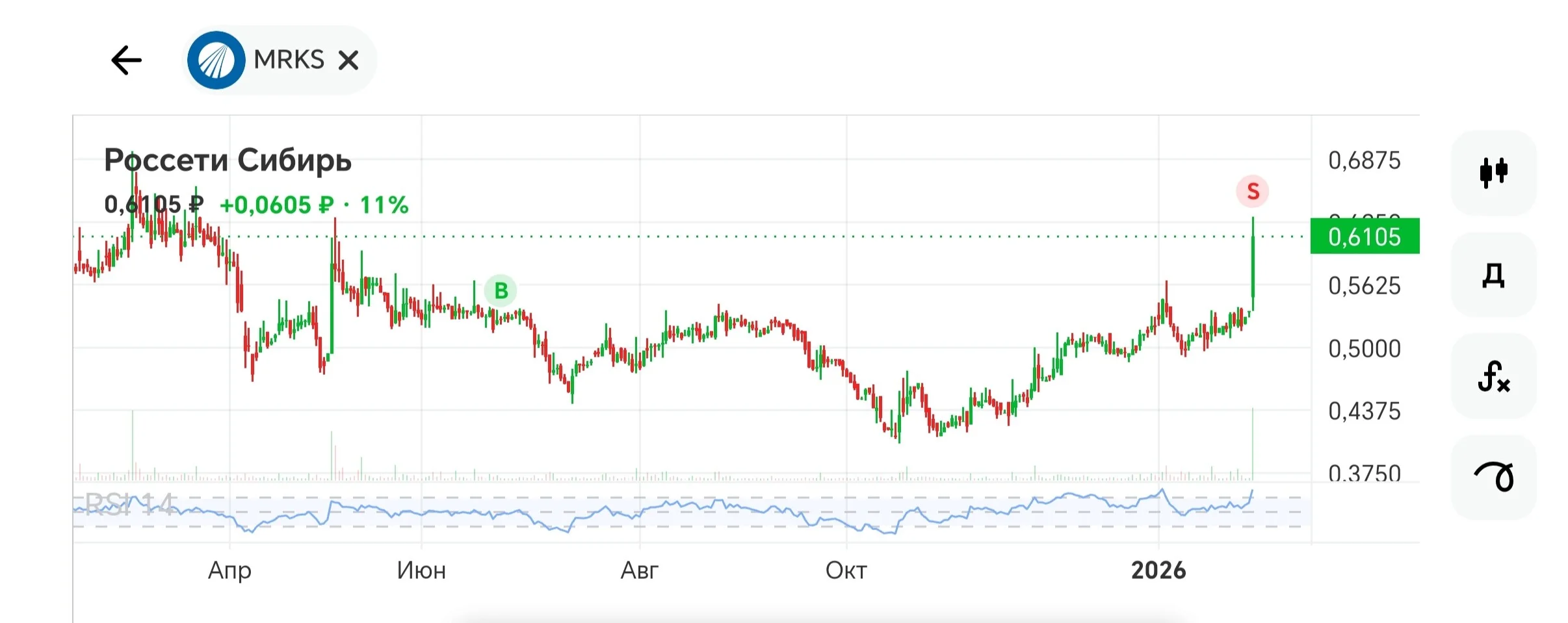Click the Авг month label
Image resolution: width=1568 pixels, height=623 pixels.
coord(640,570)
